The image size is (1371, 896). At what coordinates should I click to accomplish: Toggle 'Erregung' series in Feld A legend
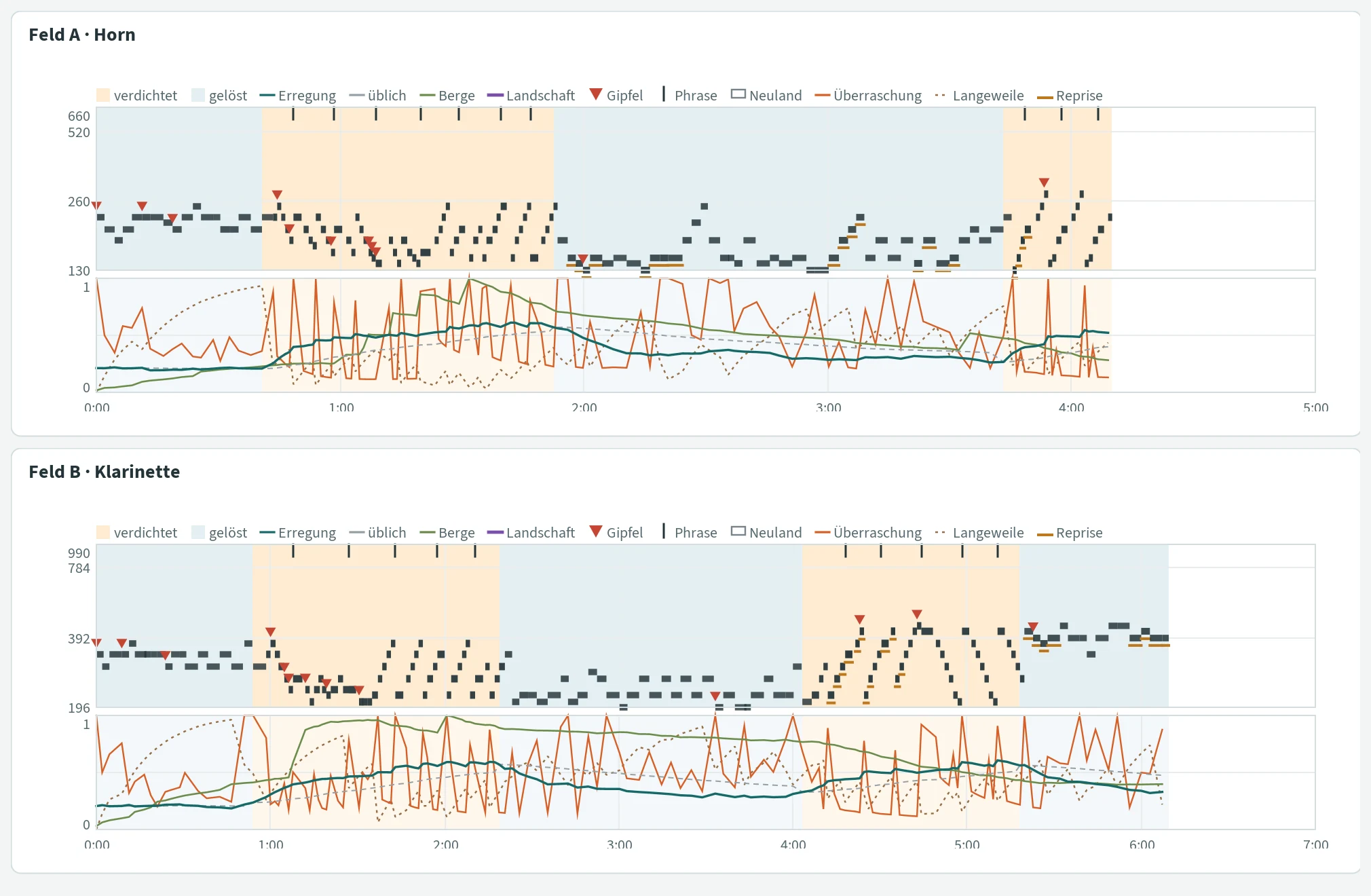click(298, 96)
